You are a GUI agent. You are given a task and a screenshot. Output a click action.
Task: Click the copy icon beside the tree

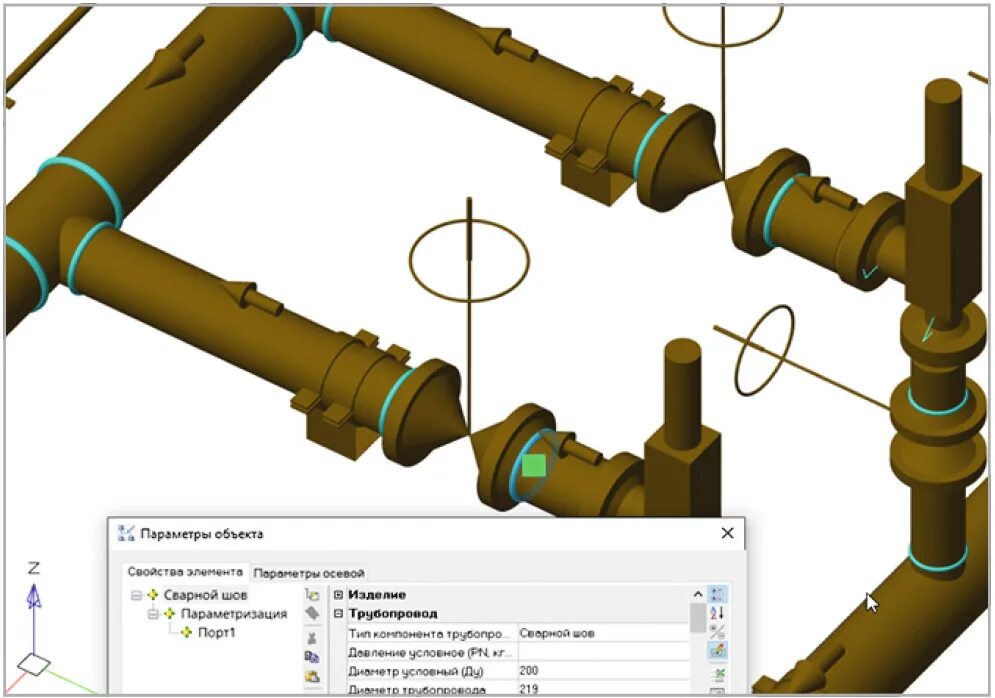(312, 657)
